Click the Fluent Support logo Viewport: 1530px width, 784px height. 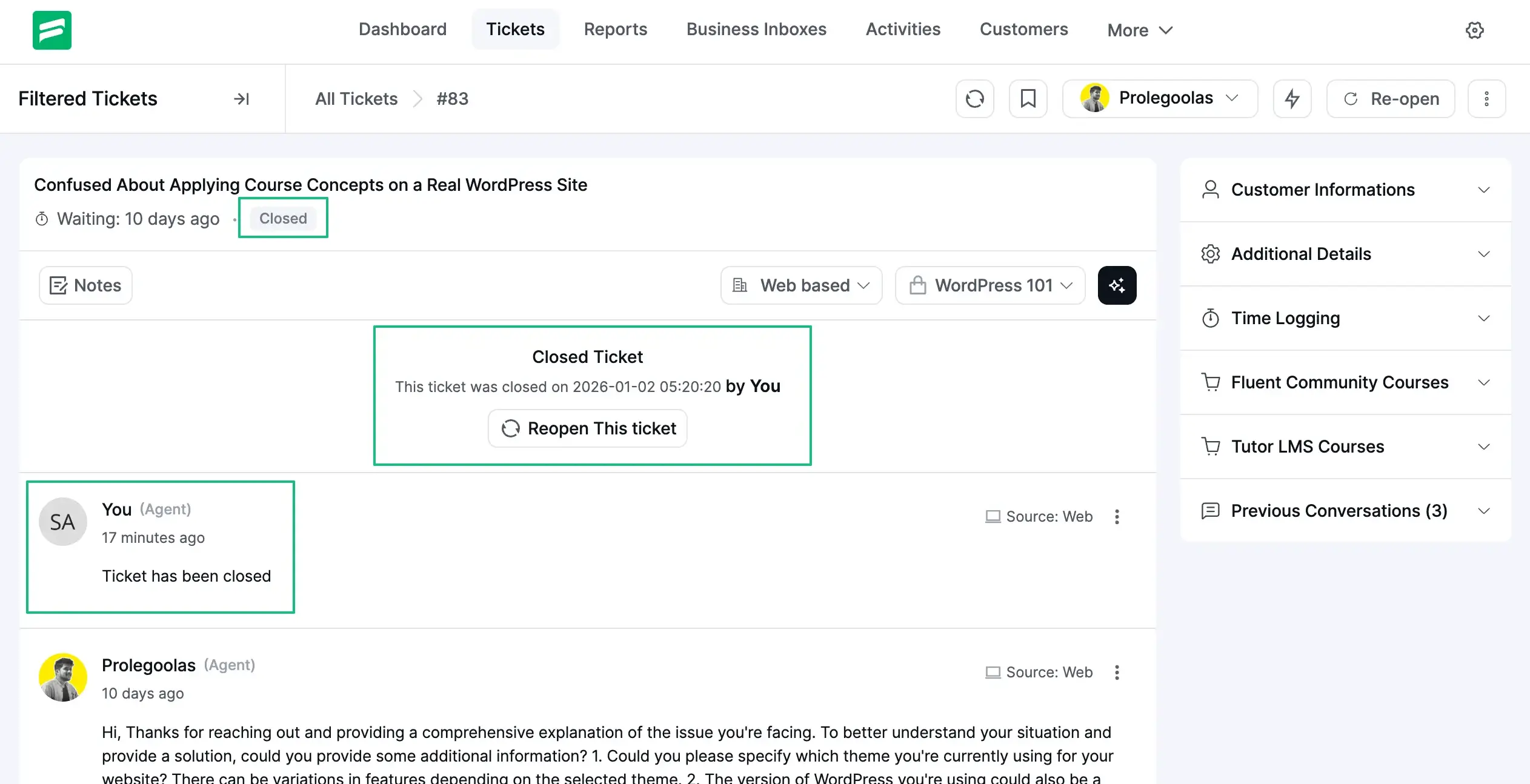tap(52, 30)
